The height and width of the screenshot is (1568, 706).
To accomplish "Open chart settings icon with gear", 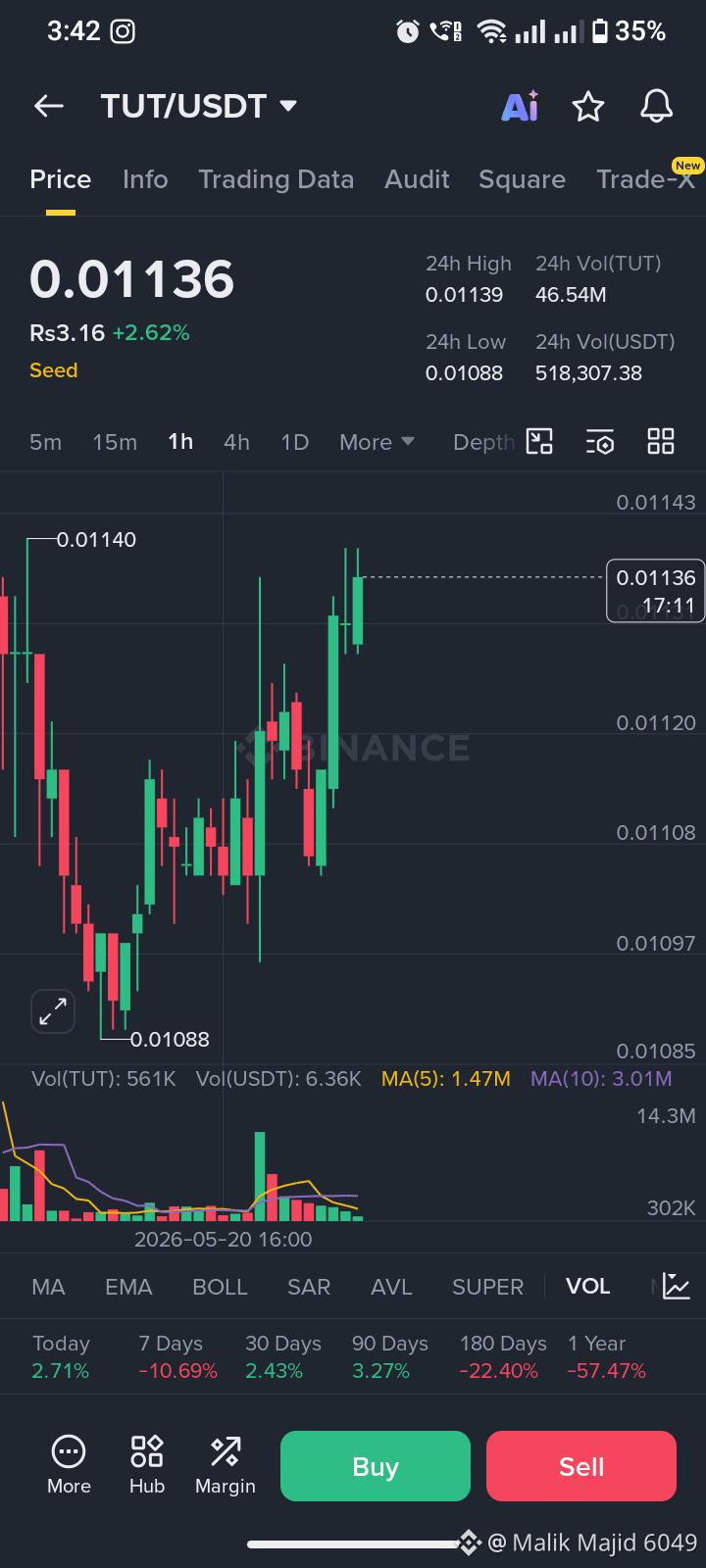I will 600,442.
